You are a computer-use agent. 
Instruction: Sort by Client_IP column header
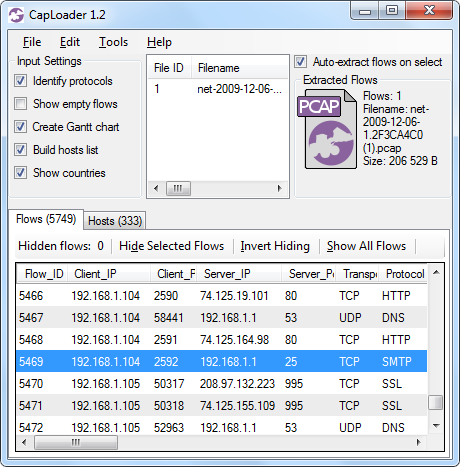pos(109,274)
